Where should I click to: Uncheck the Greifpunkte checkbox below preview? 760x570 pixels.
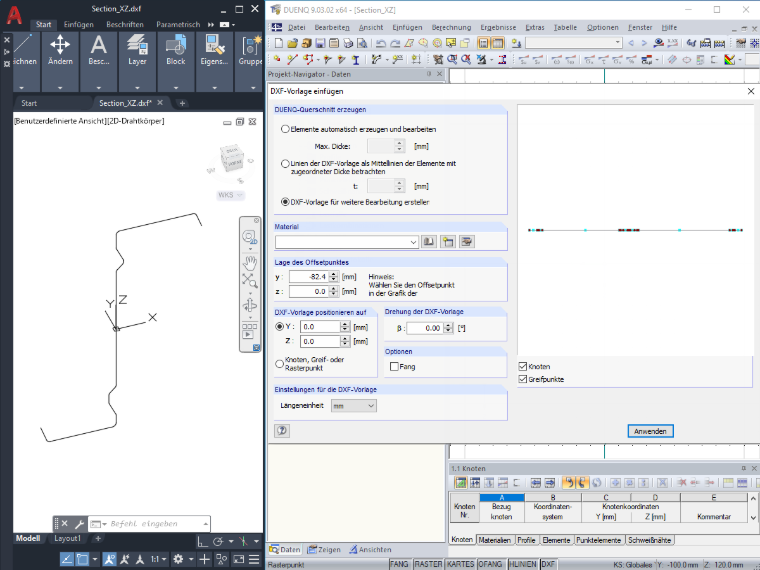pyautogui.click(x=522, y=379)
